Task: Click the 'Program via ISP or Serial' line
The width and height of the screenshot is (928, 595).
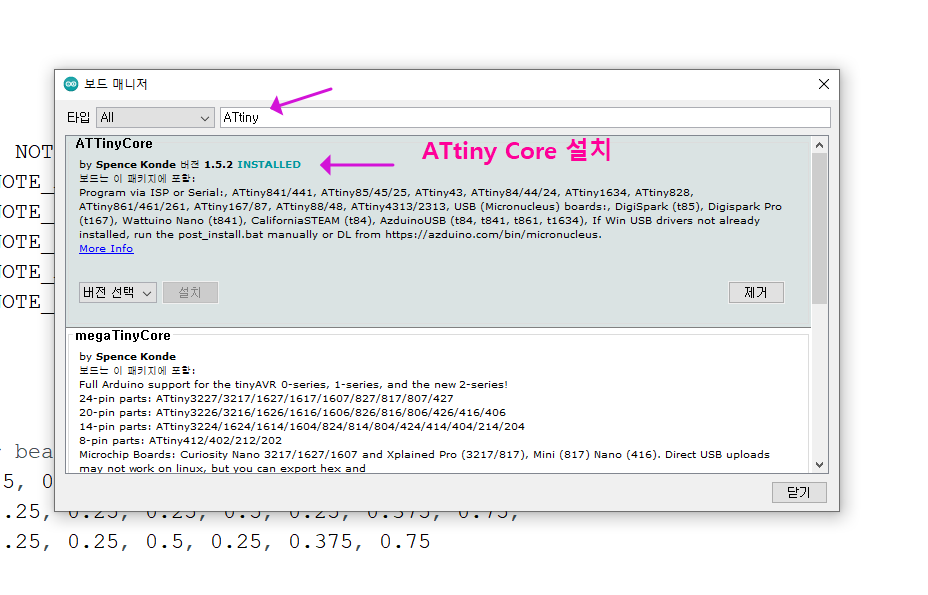Action: [386, 192]
